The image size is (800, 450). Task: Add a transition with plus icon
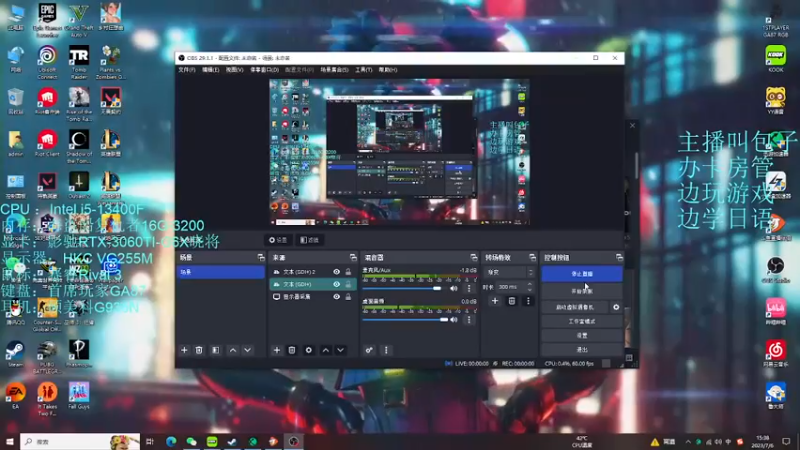495,301
